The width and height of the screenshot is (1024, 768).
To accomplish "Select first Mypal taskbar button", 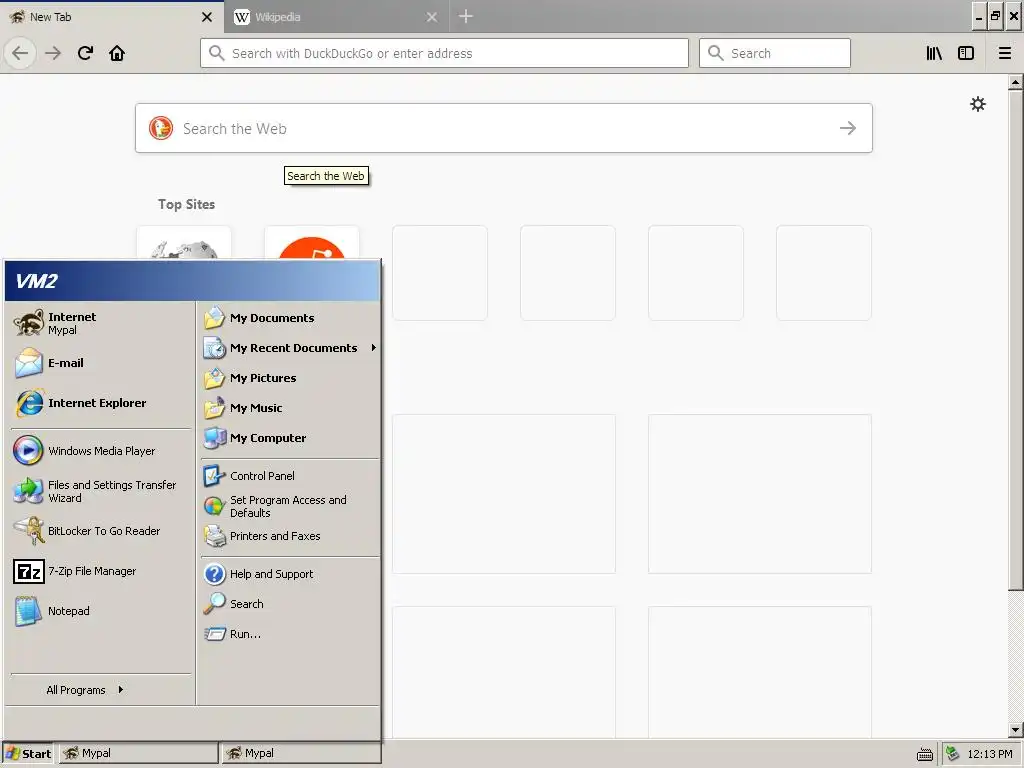I will [138, 754].
